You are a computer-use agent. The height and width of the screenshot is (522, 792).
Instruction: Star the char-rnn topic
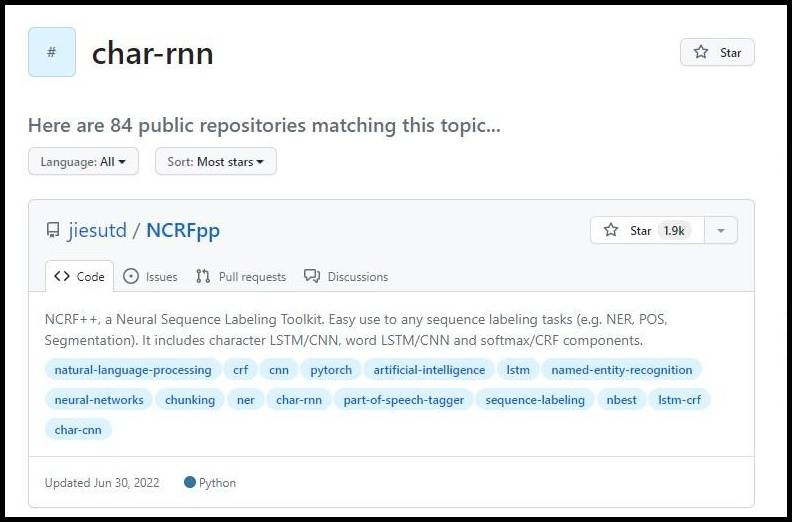(717, 52)
